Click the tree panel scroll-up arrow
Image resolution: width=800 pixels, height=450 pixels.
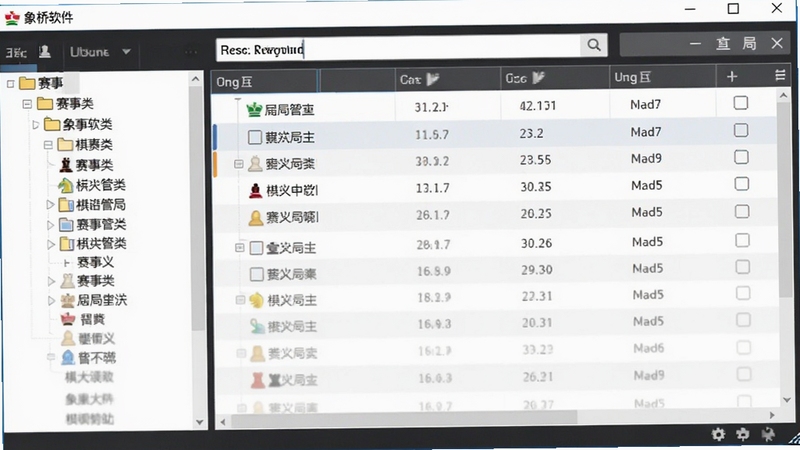tap(195, 79)
